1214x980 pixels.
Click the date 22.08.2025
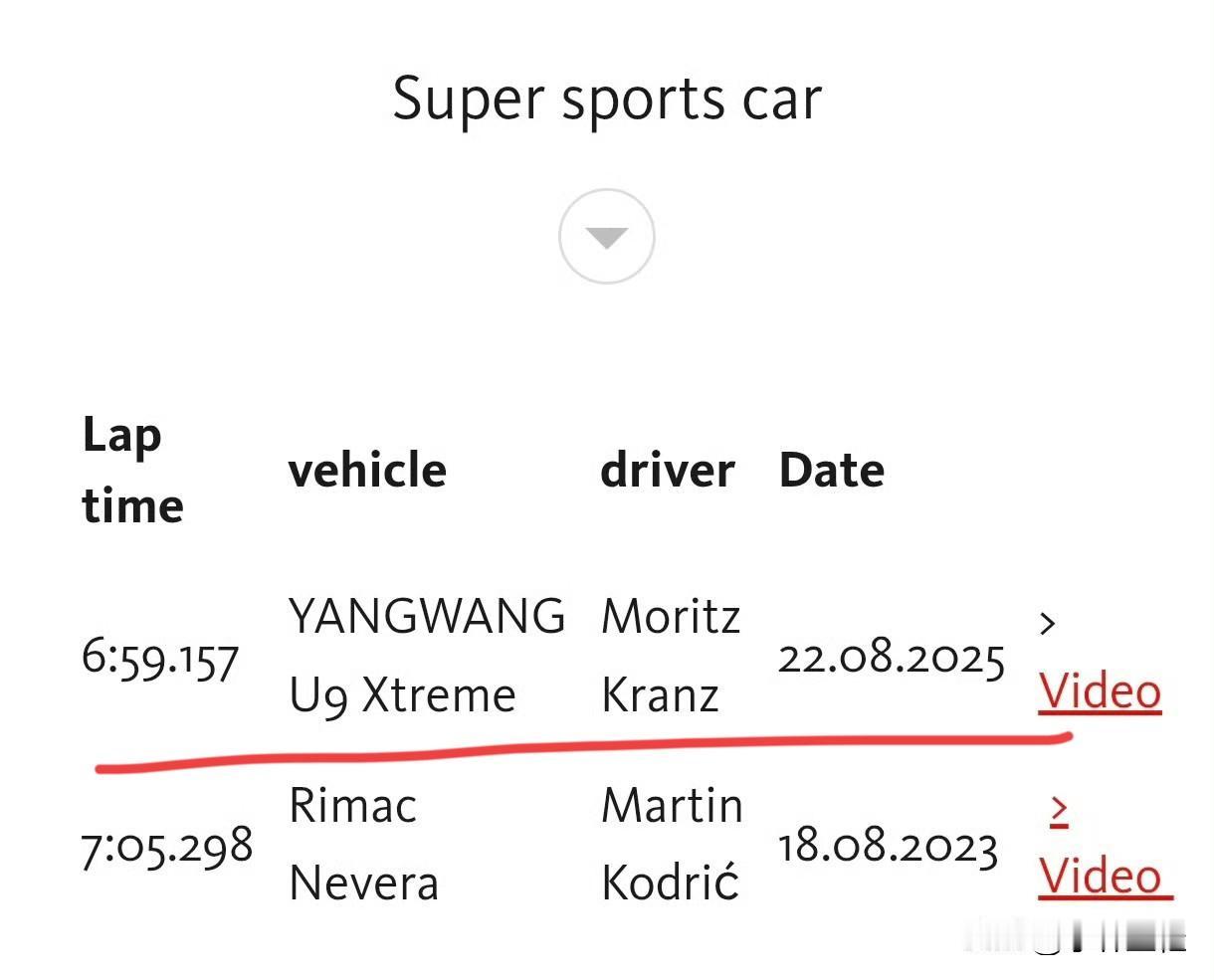point(892,658)
